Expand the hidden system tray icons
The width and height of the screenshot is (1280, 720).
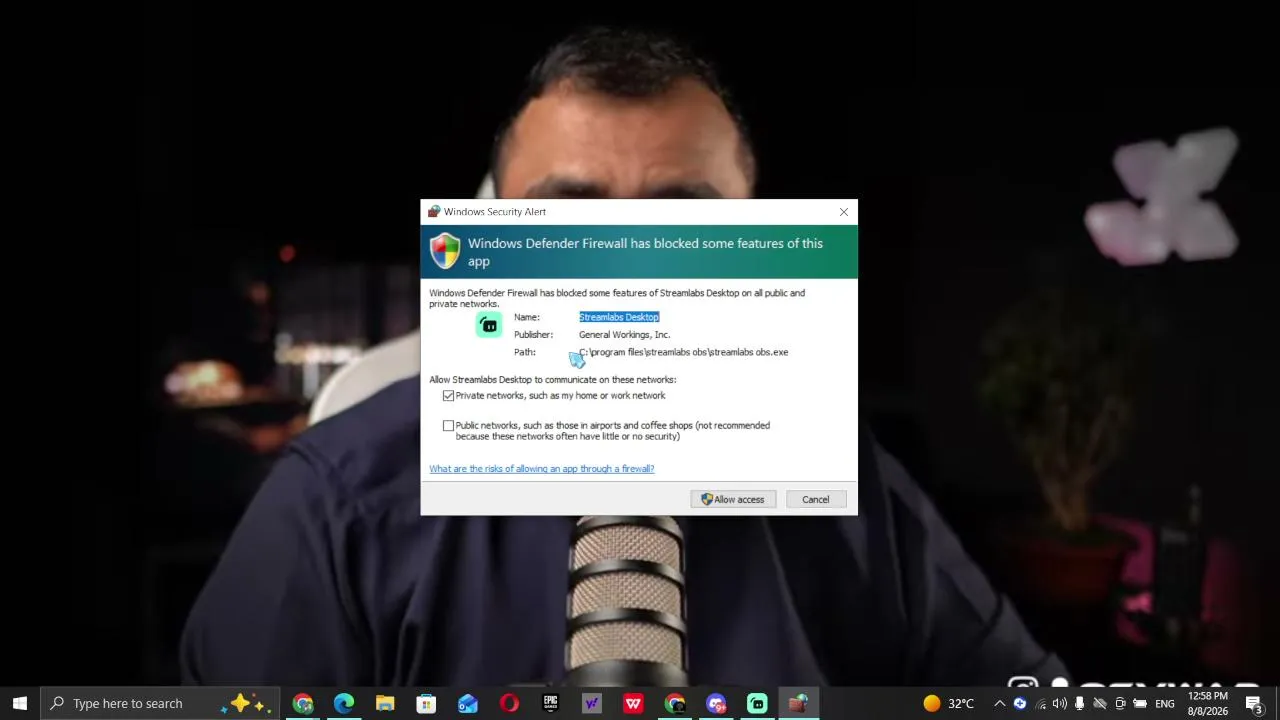coord(999,703)
